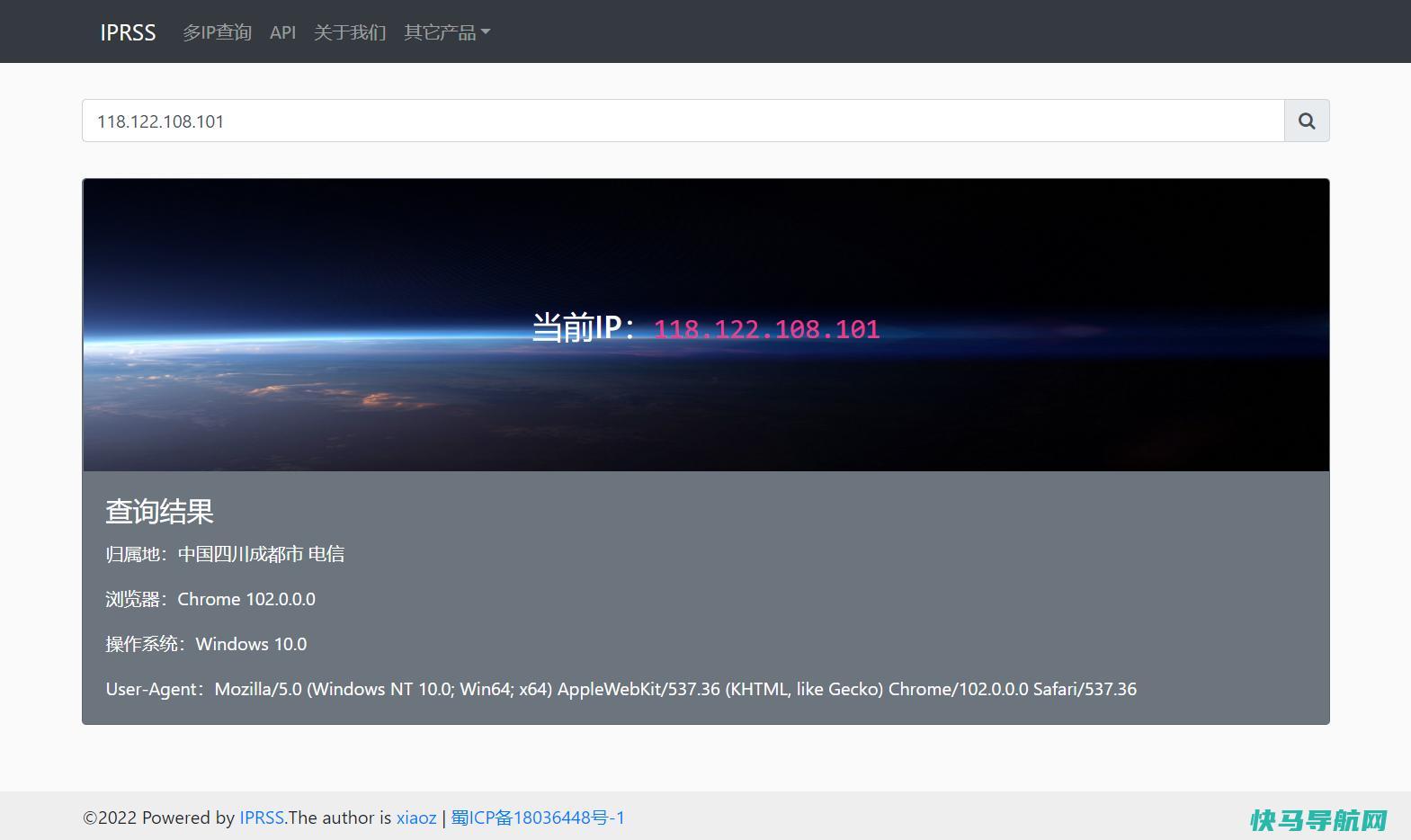Open the IPRSS footer link
Viewport: 1411px width, 840px height.
point(262,818)
